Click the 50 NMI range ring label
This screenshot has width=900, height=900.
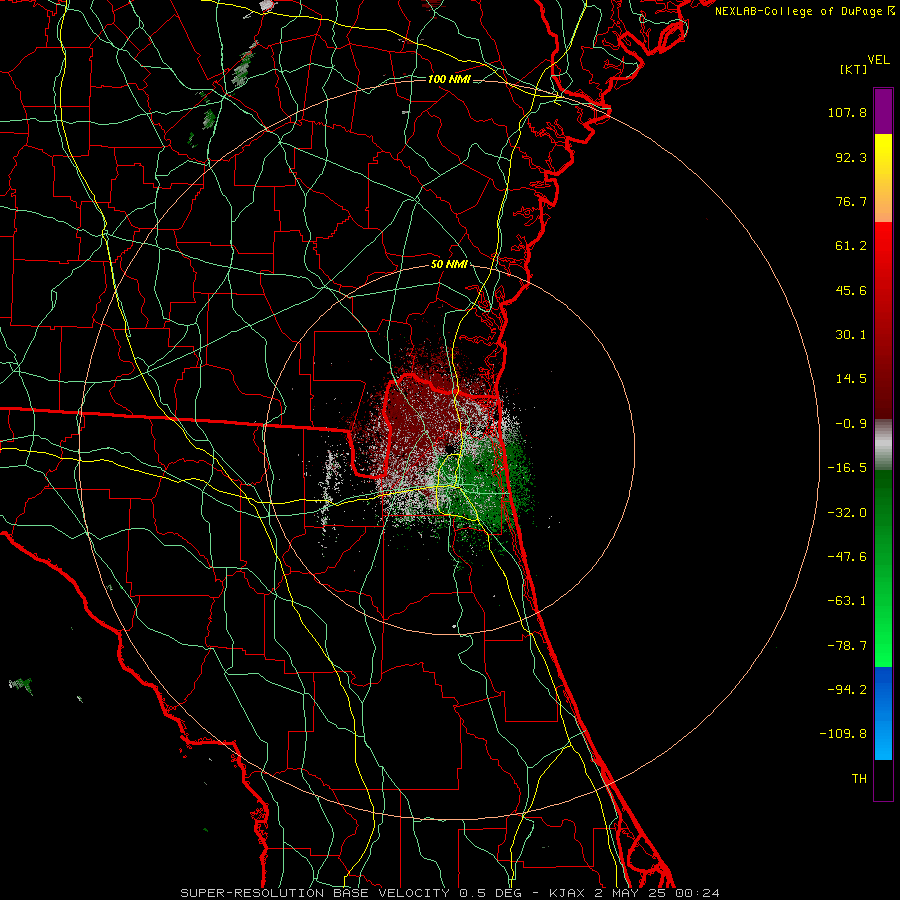[x=449, y=265]
